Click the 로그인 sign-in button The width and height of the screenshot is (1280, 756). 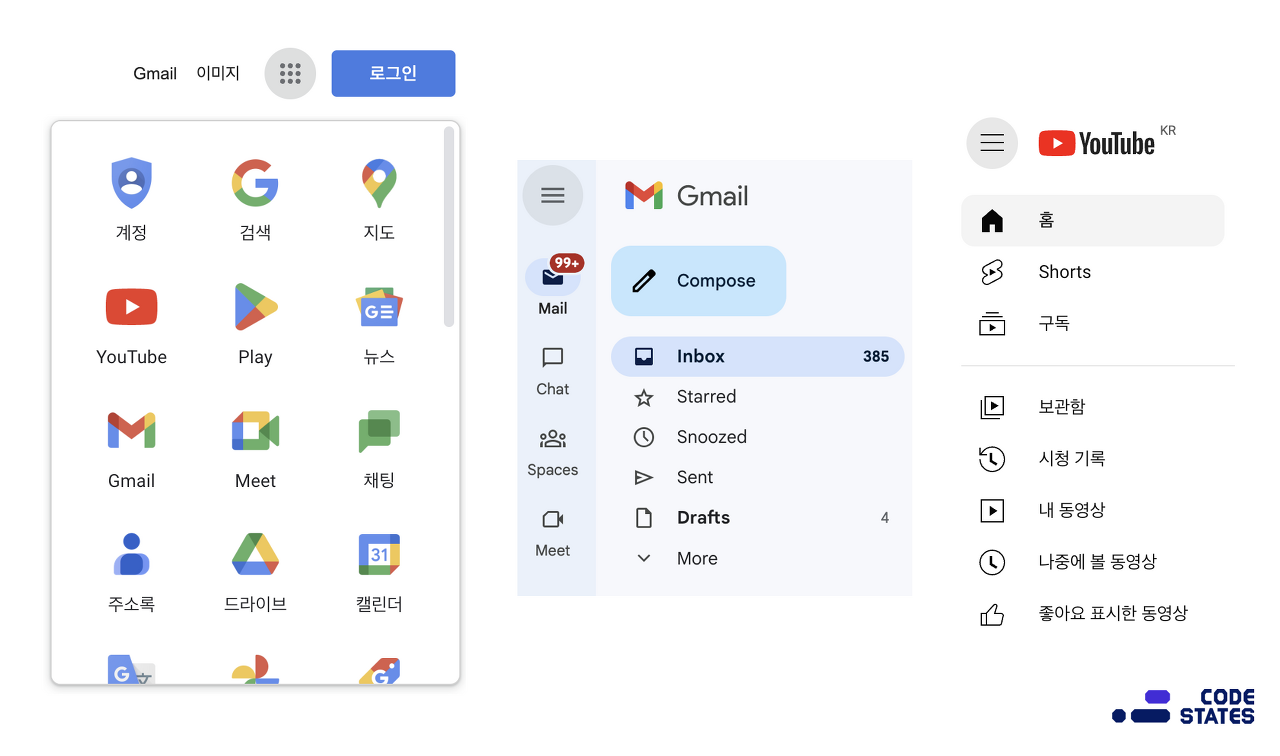pyautogui.click(x=393, y=73)
